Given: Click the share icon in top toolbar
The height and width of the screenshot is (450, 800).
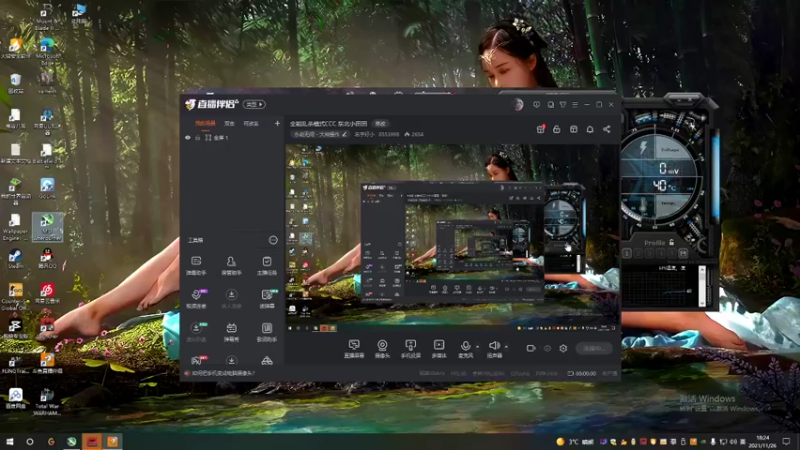Looking at the screenshot, I should 607,129.
